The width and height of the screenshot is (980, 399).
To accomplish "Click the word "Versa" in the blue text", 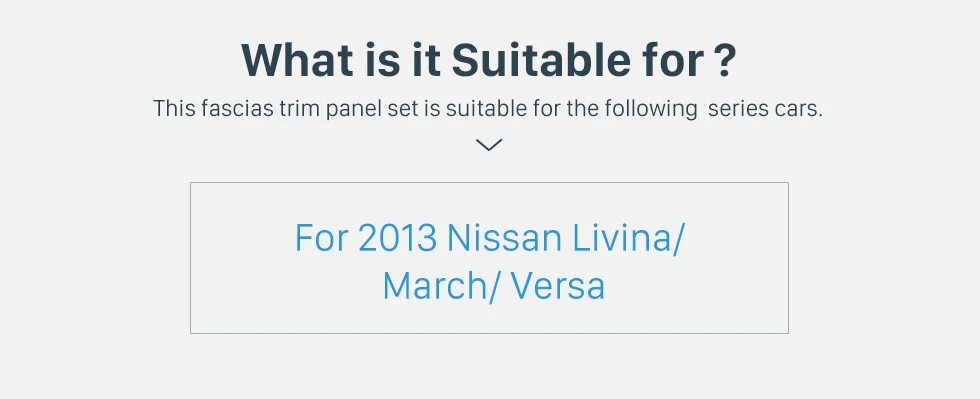I will point(558,286).
